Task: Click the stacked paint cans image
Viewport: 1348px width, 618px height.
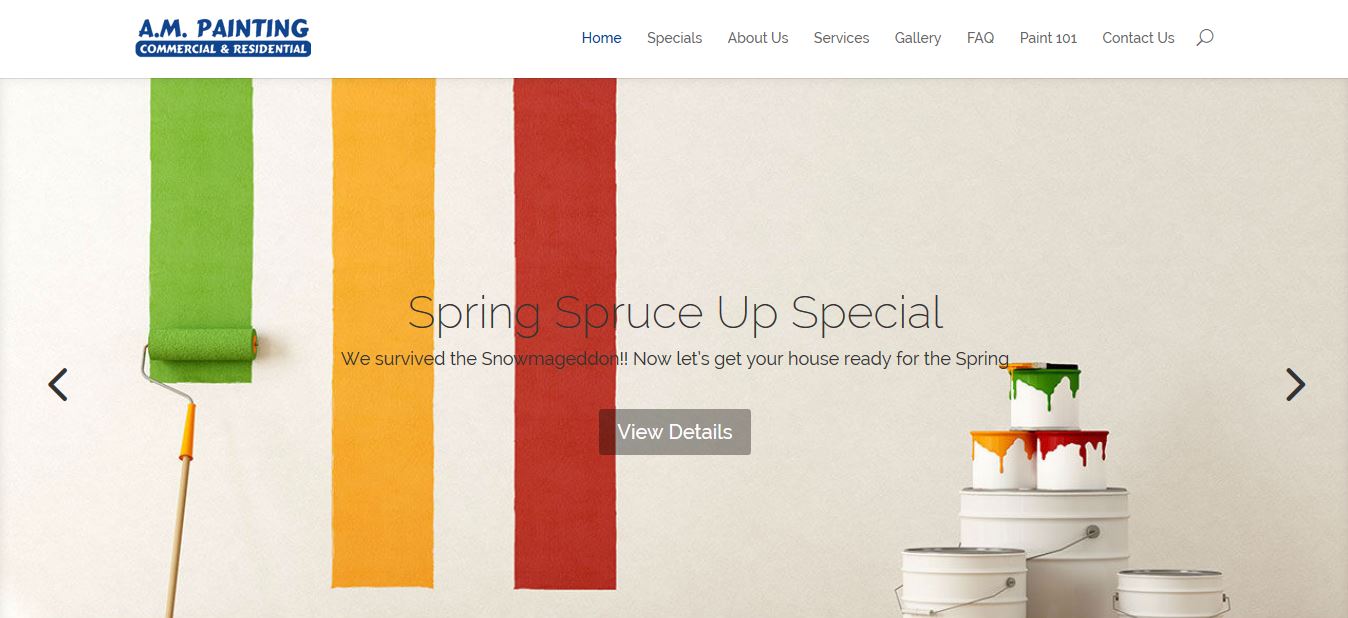Action: [1060, 492]
